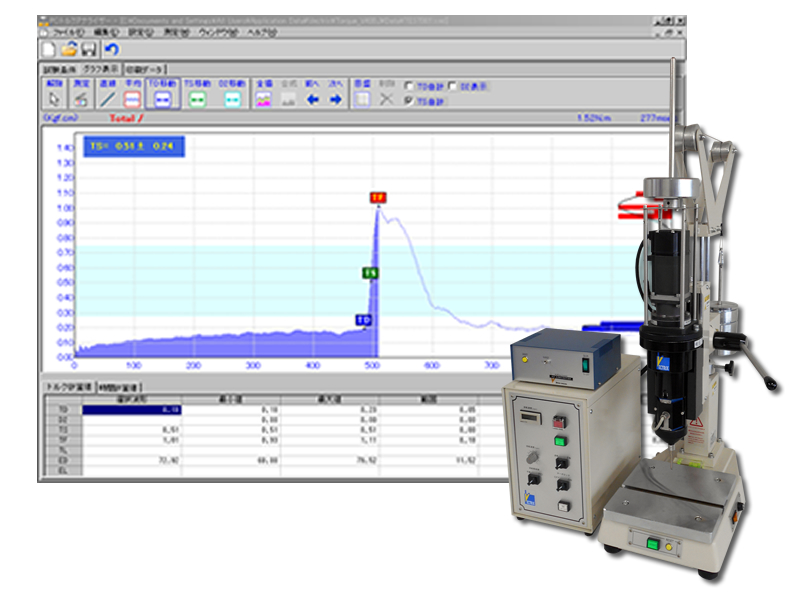The image size is (800, 600).
Task: Go to previous with blue left arrow
Action: [313, 99]
